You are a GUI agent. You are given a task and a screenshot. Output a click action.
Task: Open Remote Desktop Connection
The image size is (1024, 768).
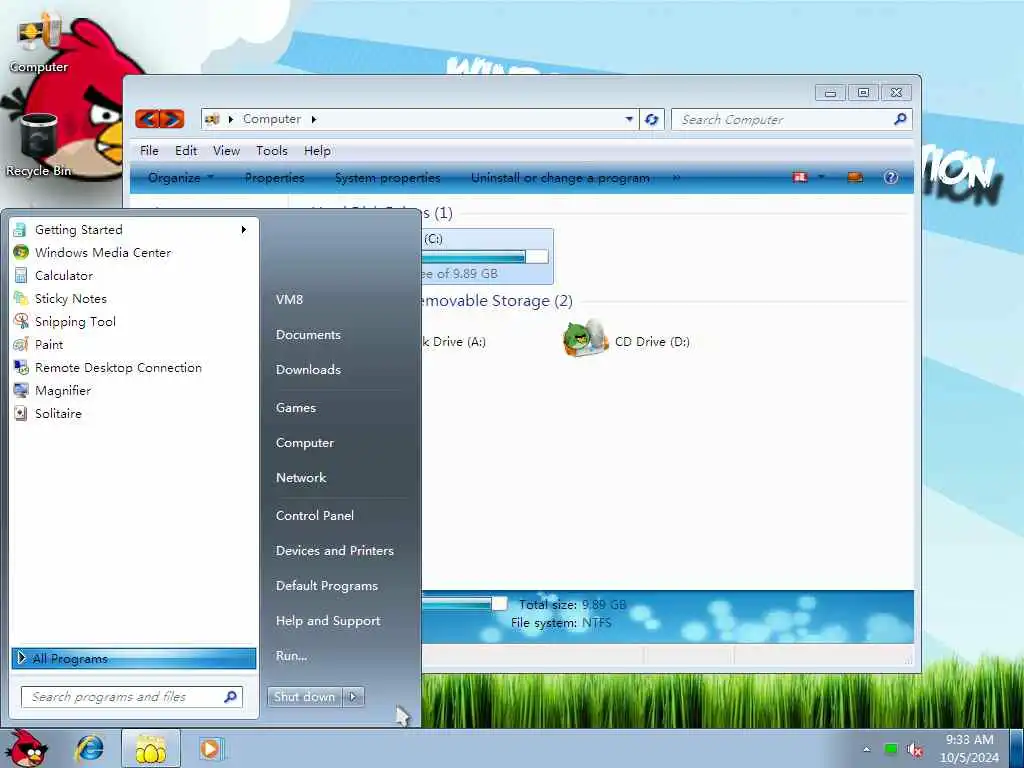[133, 368]
